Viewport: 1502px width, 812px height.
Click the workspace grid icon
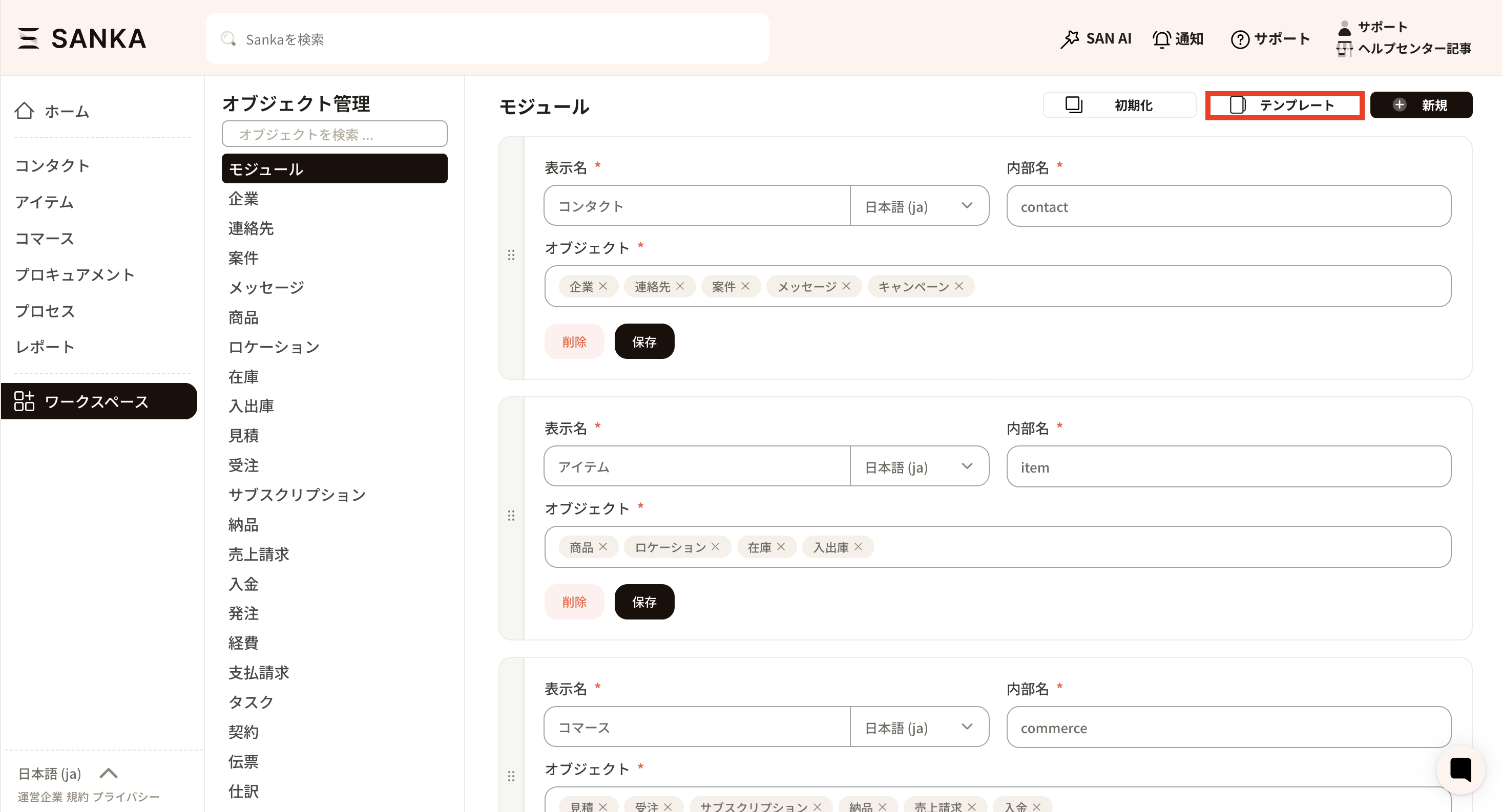pos(25,401)
